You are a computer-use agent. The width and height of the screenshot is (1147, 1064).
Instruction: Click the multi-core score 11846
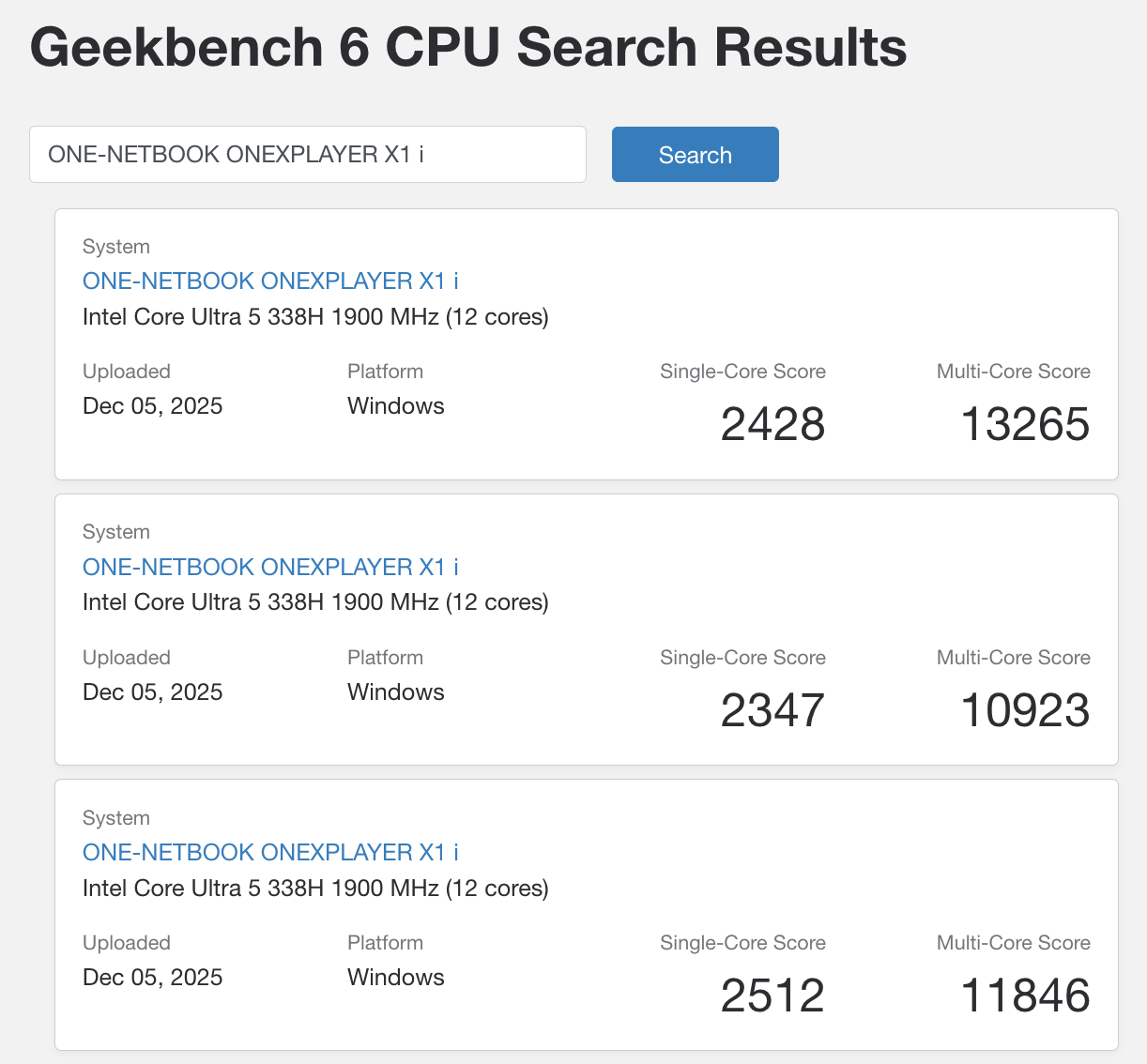[1024, 996]
